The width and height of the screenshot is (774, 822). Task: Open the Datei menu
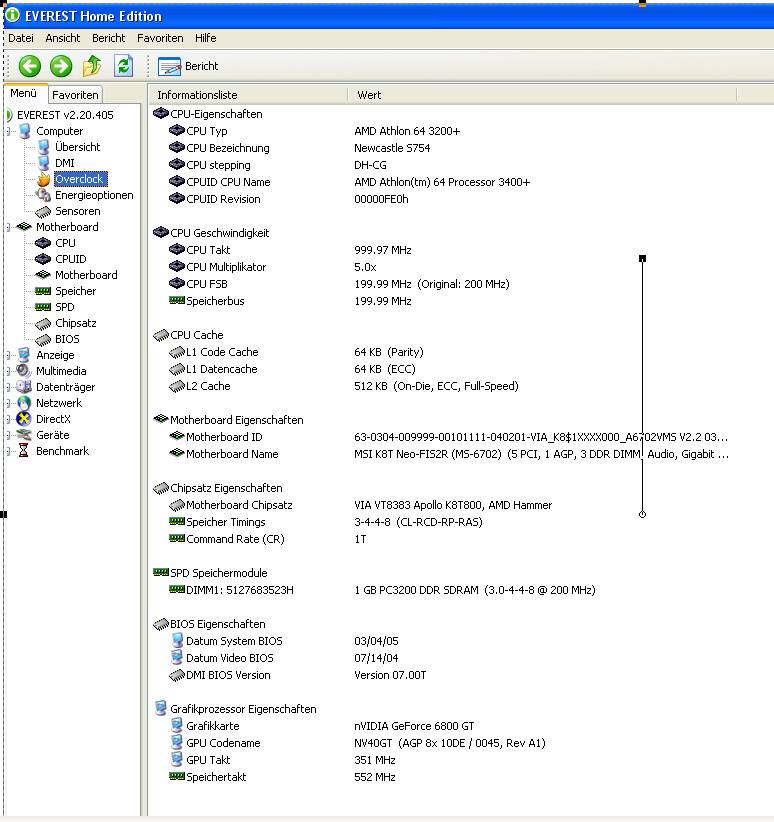(21, 38)
